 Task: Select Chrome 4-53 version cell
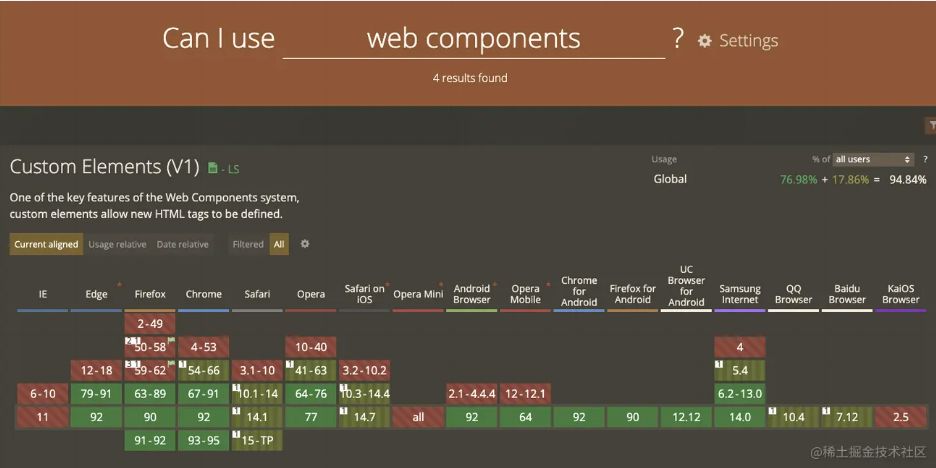(204, 347)
